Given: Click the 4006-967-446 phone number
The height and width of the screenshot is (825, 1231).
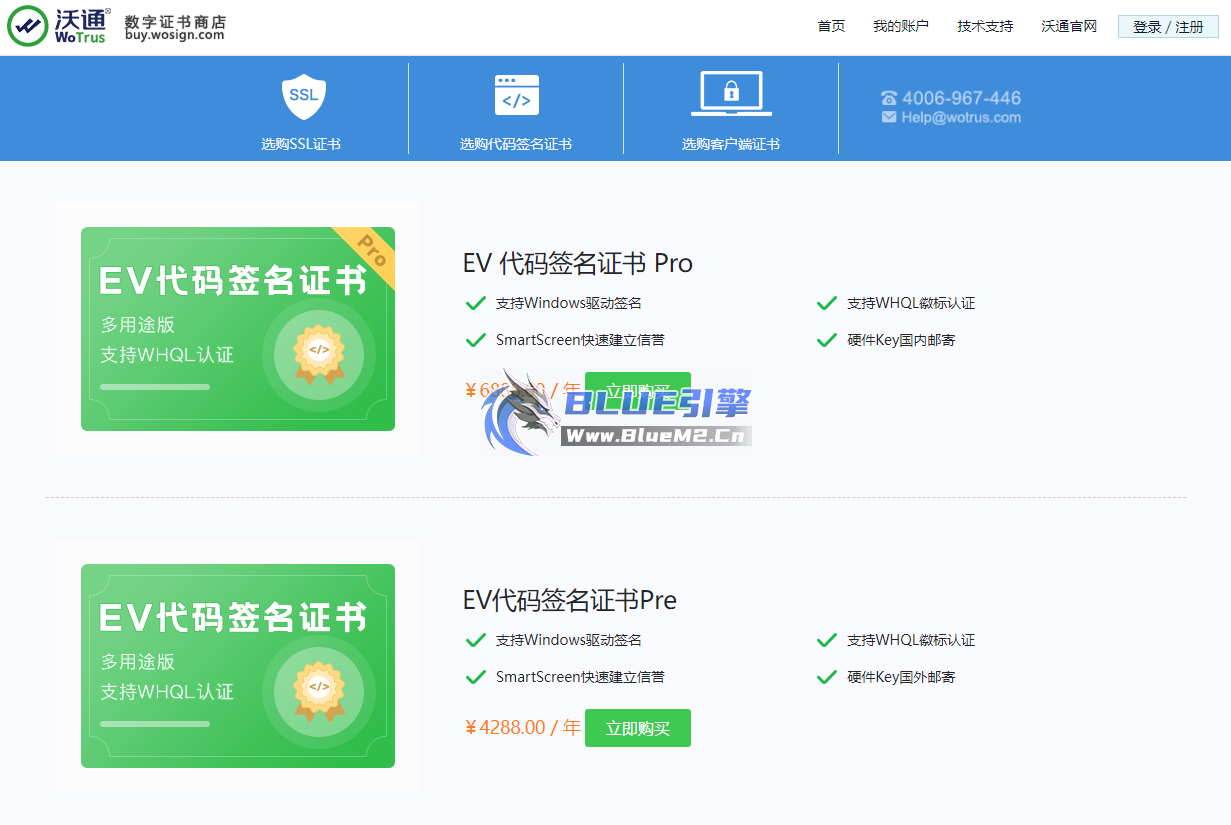Looking at the screenshot, I should click(x=961, y=98).
